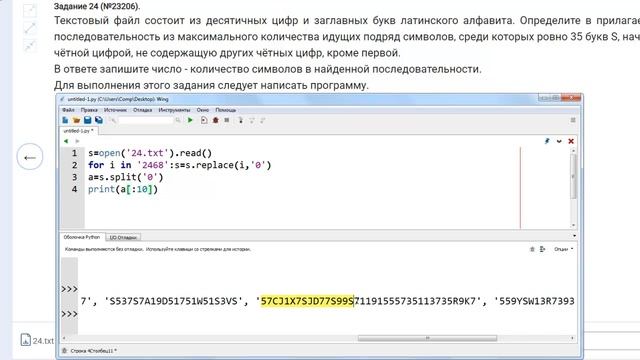
Task: Click the debug file icon next to play
Action: [204, 120]
